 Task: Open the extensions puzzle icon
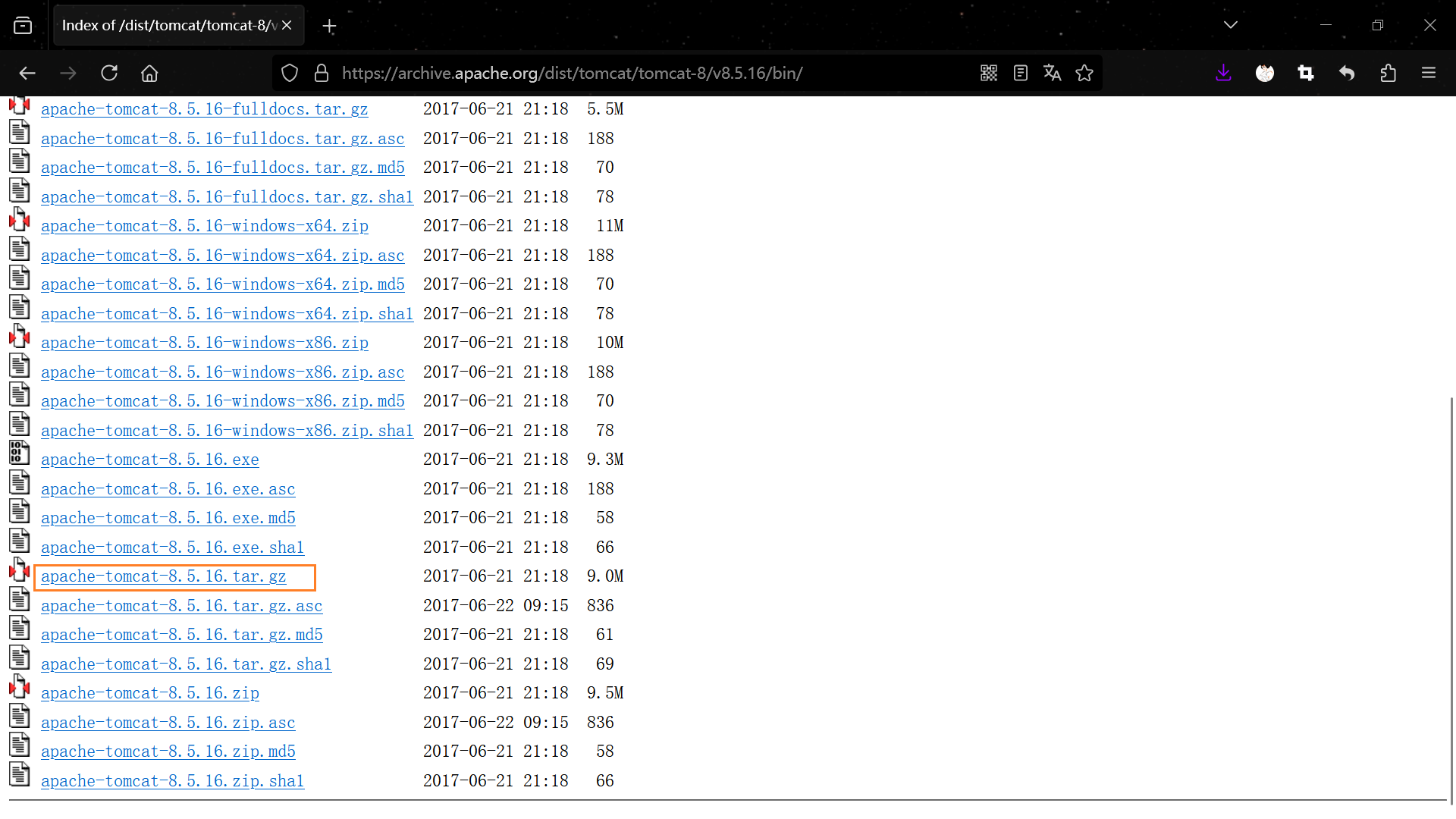point(1388,73)
